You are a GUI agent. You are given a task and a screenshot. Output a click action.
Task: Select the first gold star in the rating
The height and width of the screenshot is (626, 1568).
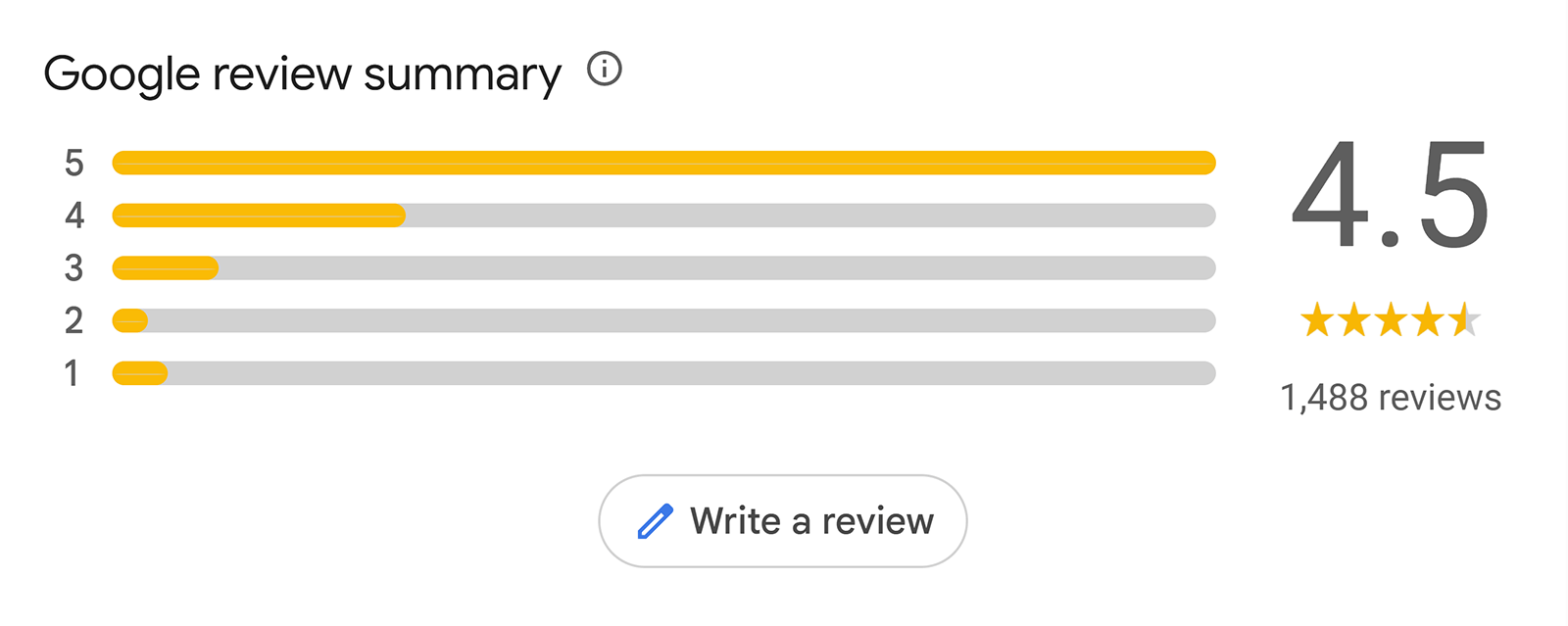click(x=1318, y=319)
